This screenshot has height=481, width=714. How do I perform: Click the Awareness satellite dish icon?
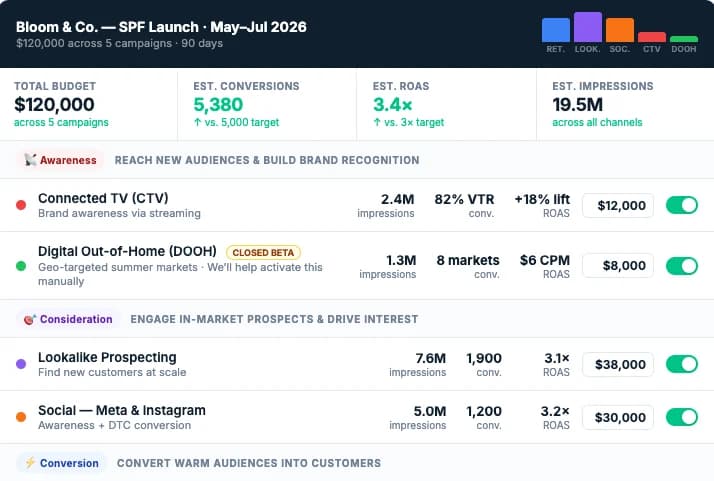pyautogui.click(x=31, y=160)
